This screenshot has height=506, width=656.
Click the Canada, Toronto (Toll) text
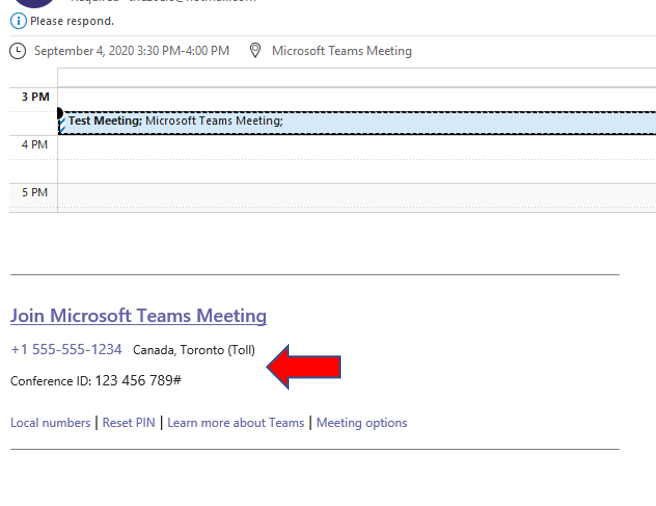point(194,350)
